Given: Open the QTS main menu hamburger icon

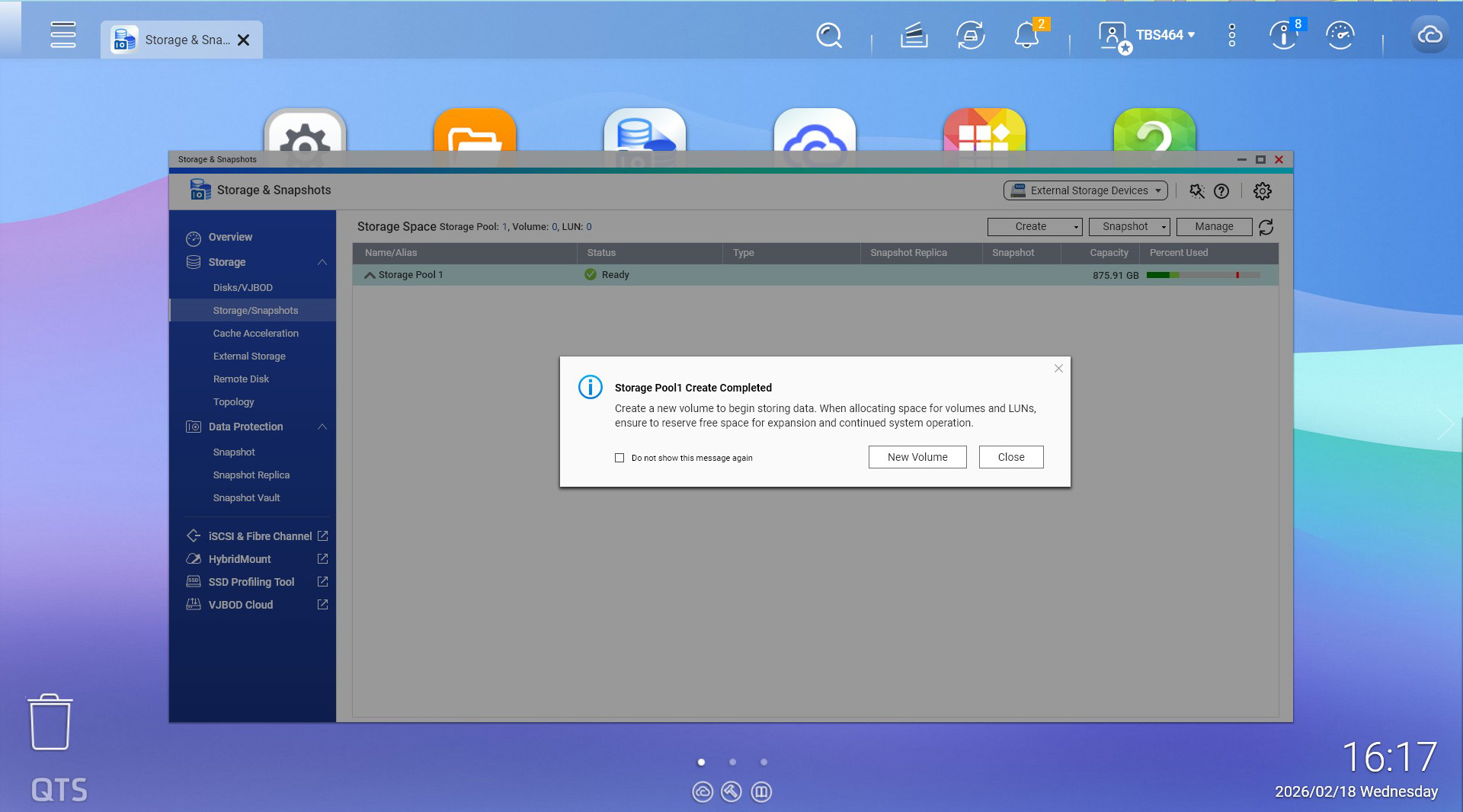Looking at the screenshot, I should click(x=62, y=35).
